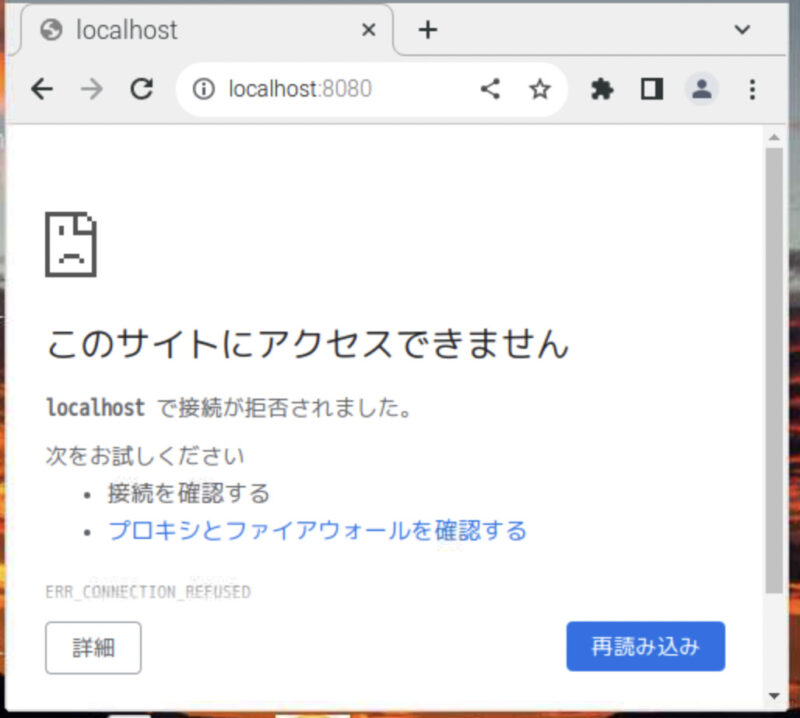Image resolution: width=800 pixels, height=718 pixels.
Task: Open the Extensions puzzle menu
Action: (602, 90)
